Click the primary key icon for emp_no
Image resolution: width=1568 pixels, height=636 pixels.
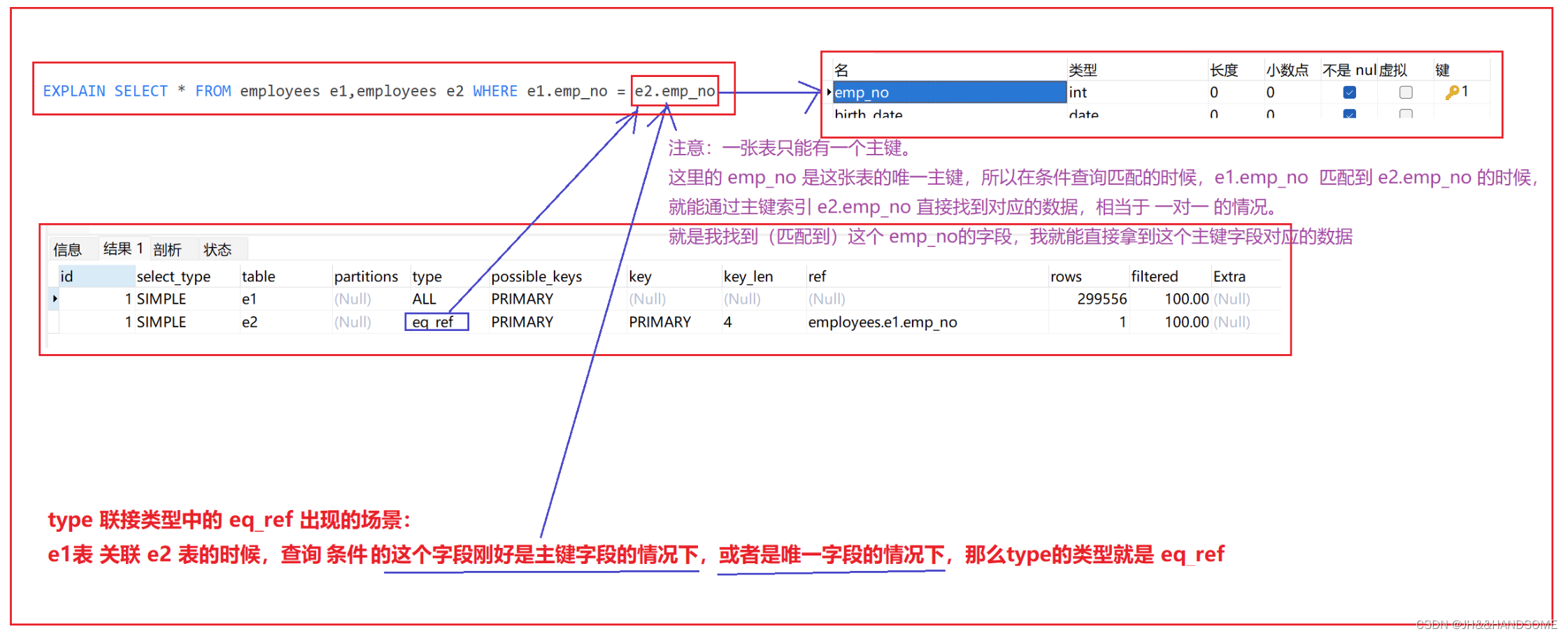[1453, 92]
